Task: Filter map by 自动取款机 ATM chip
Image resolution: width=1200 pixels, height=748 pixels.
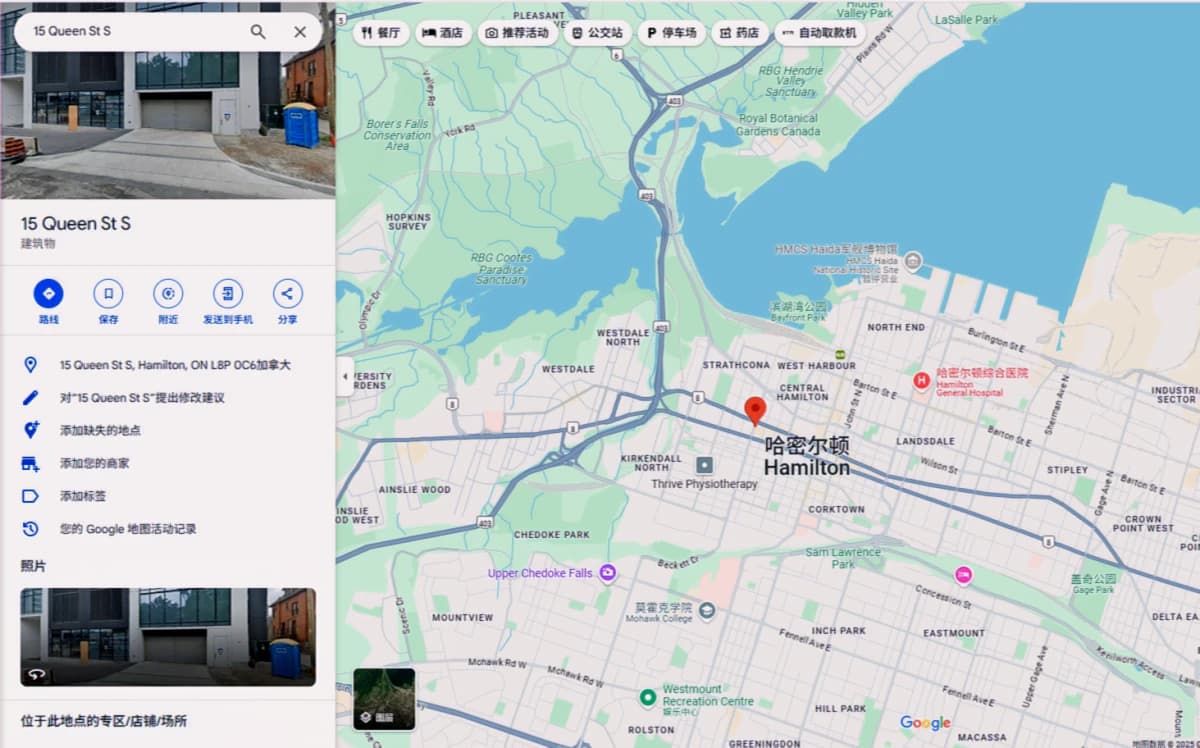Action: coord(820,33)
